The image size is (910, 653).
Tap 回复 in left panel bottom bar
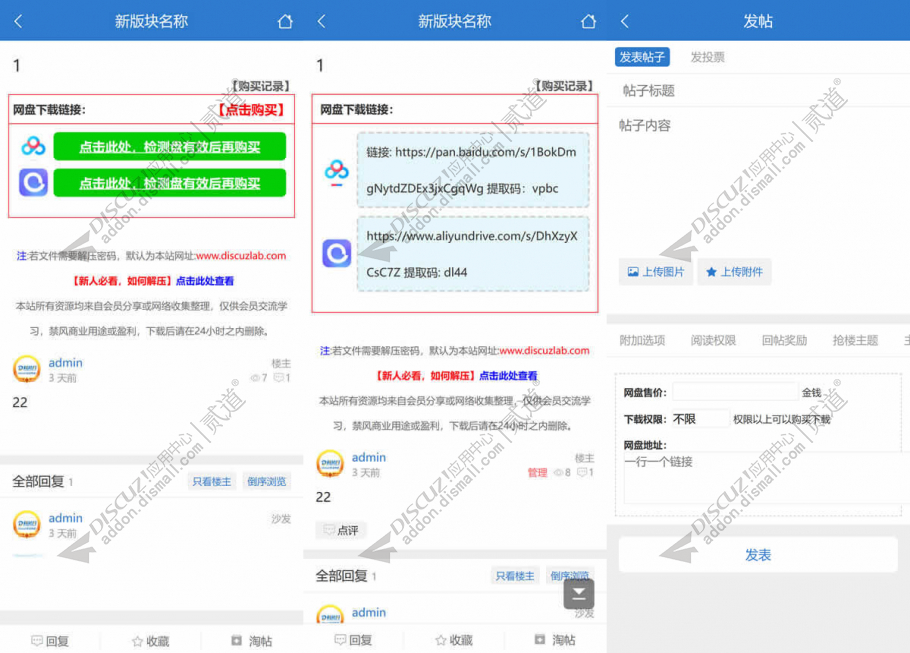(x=50, y=641)
